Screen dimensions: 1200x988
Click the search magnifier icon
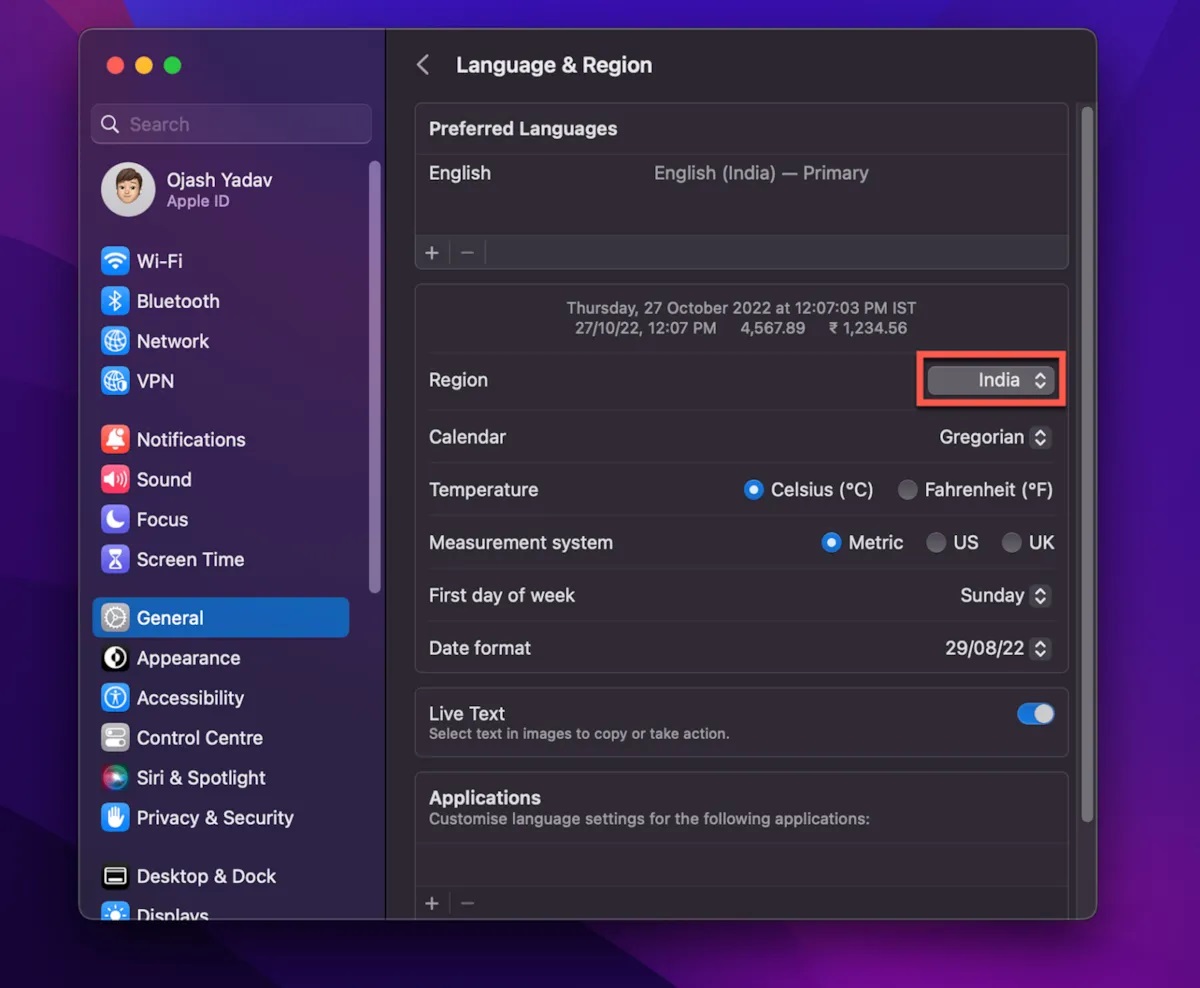pos(109,124)
